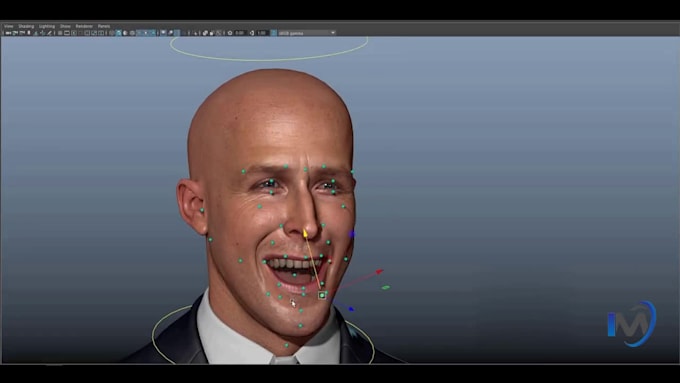Select the circular halo control above head
680x383 pixels.
click(269, 49)
